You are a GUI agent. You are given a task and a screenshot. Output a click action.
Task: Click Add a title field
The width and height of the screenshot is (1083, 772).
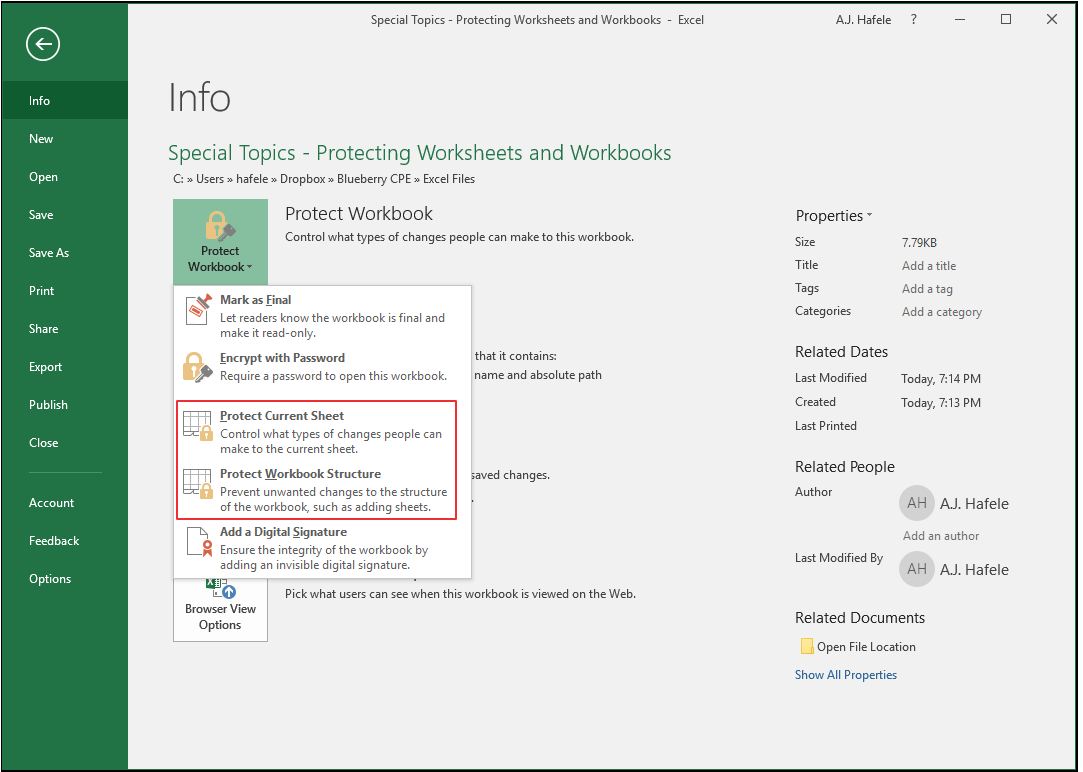click(x=929, y=266)
